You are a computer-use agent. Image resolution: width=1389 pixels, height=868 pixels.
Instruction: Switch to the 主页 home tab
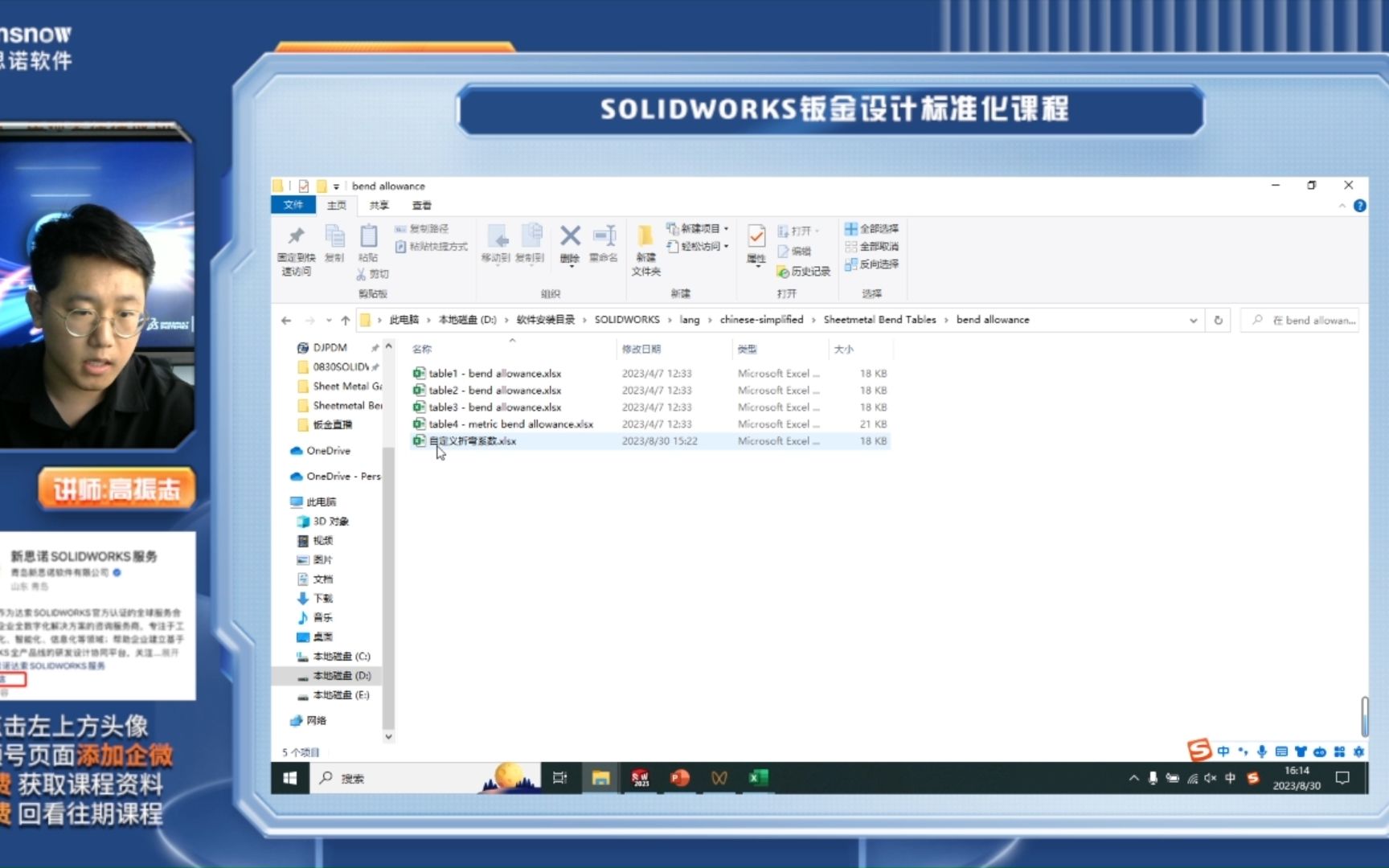click(337, 206)
